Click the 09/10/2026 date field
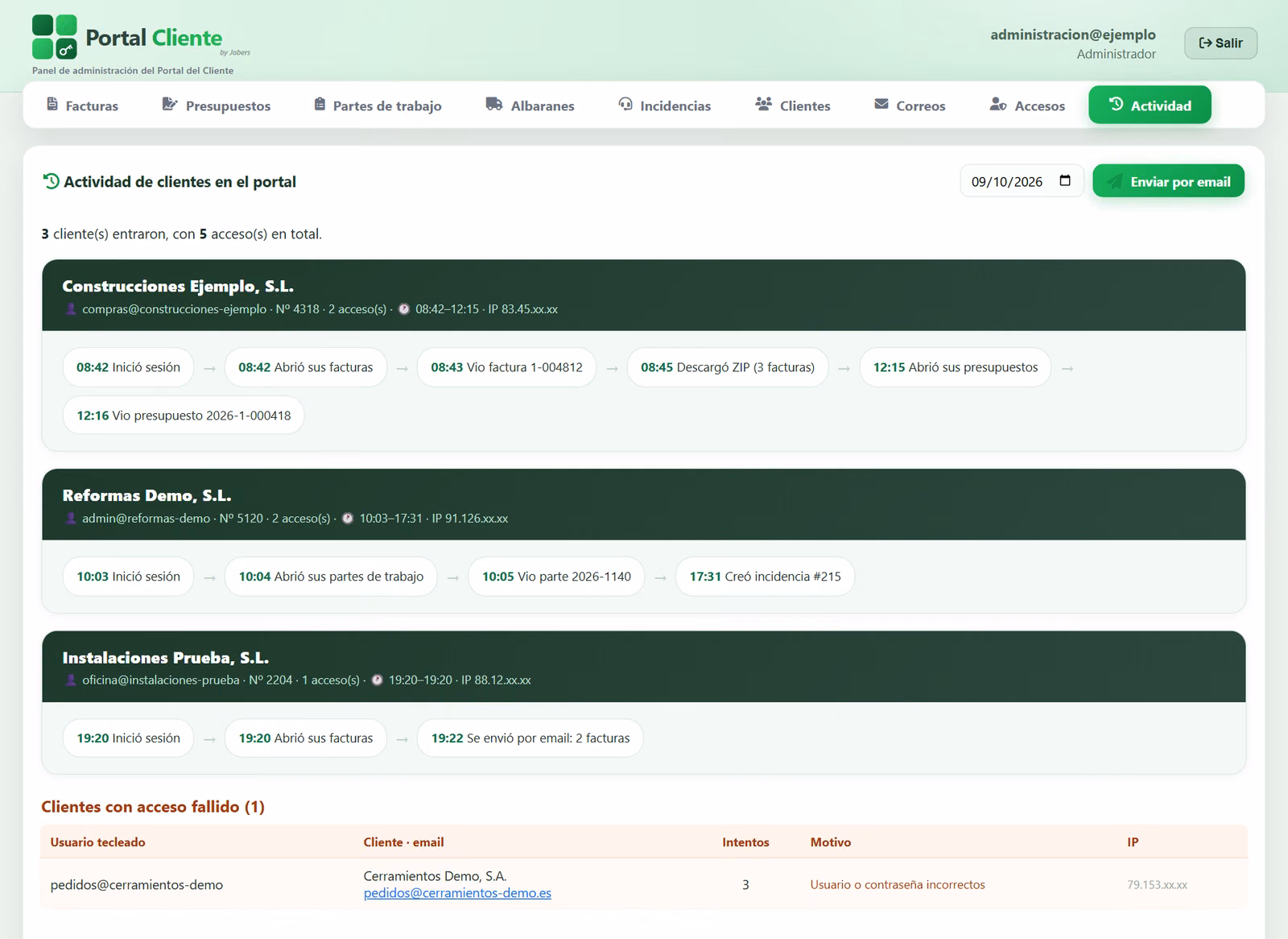The image size is (1288, 939). pyautogui.click(x=1022, y=181)
